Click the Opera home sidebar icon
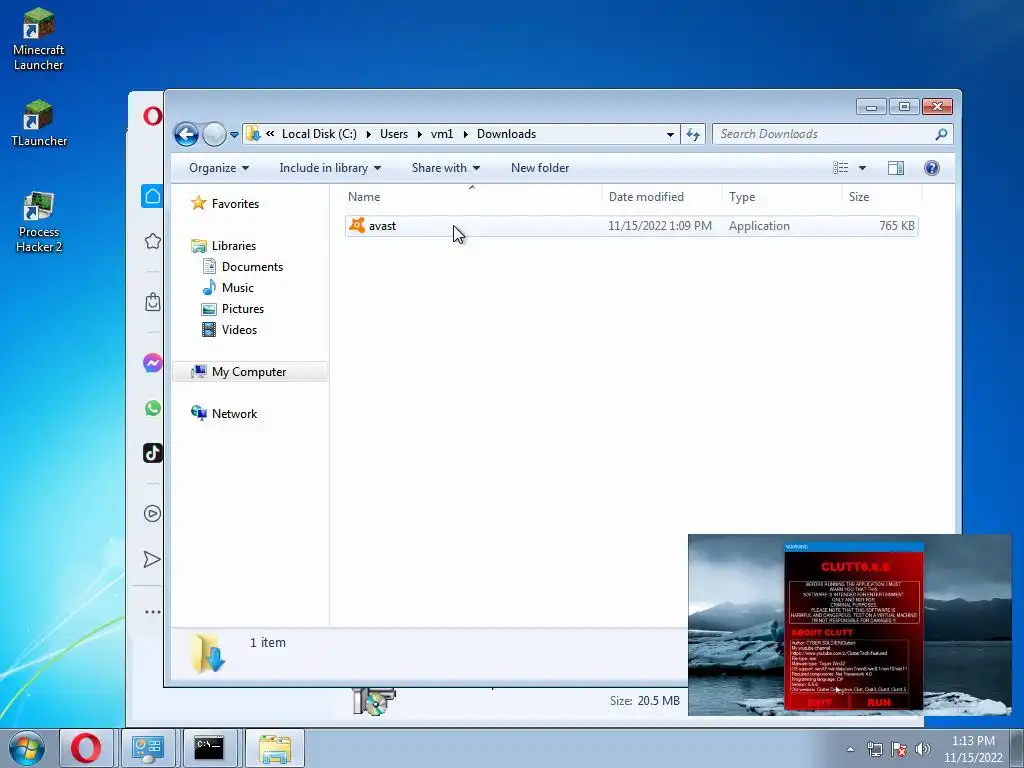Viewport: 1024px width, 768px height. pos(152,196)
